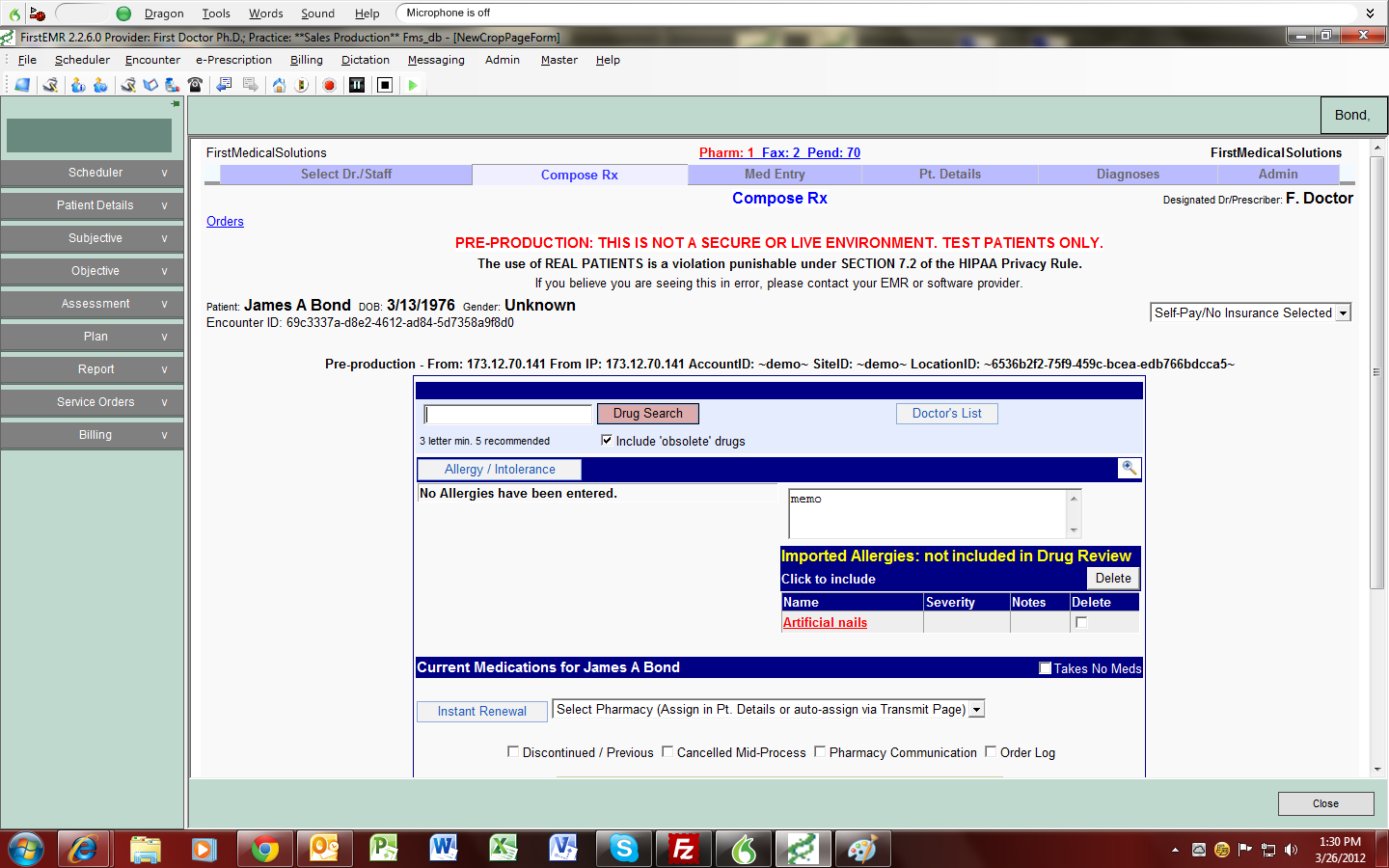The width and height of the screenshot is (1389, 868).
Task: Pin the sidebar with the pushpin icon
Action: pyautogui.click(x=176, y=103)
